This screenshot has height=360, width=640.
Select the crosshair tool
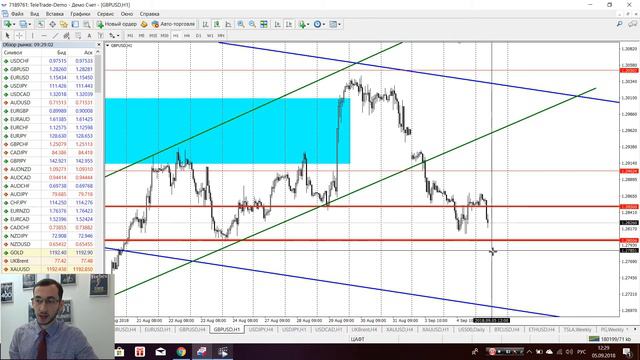19,36
